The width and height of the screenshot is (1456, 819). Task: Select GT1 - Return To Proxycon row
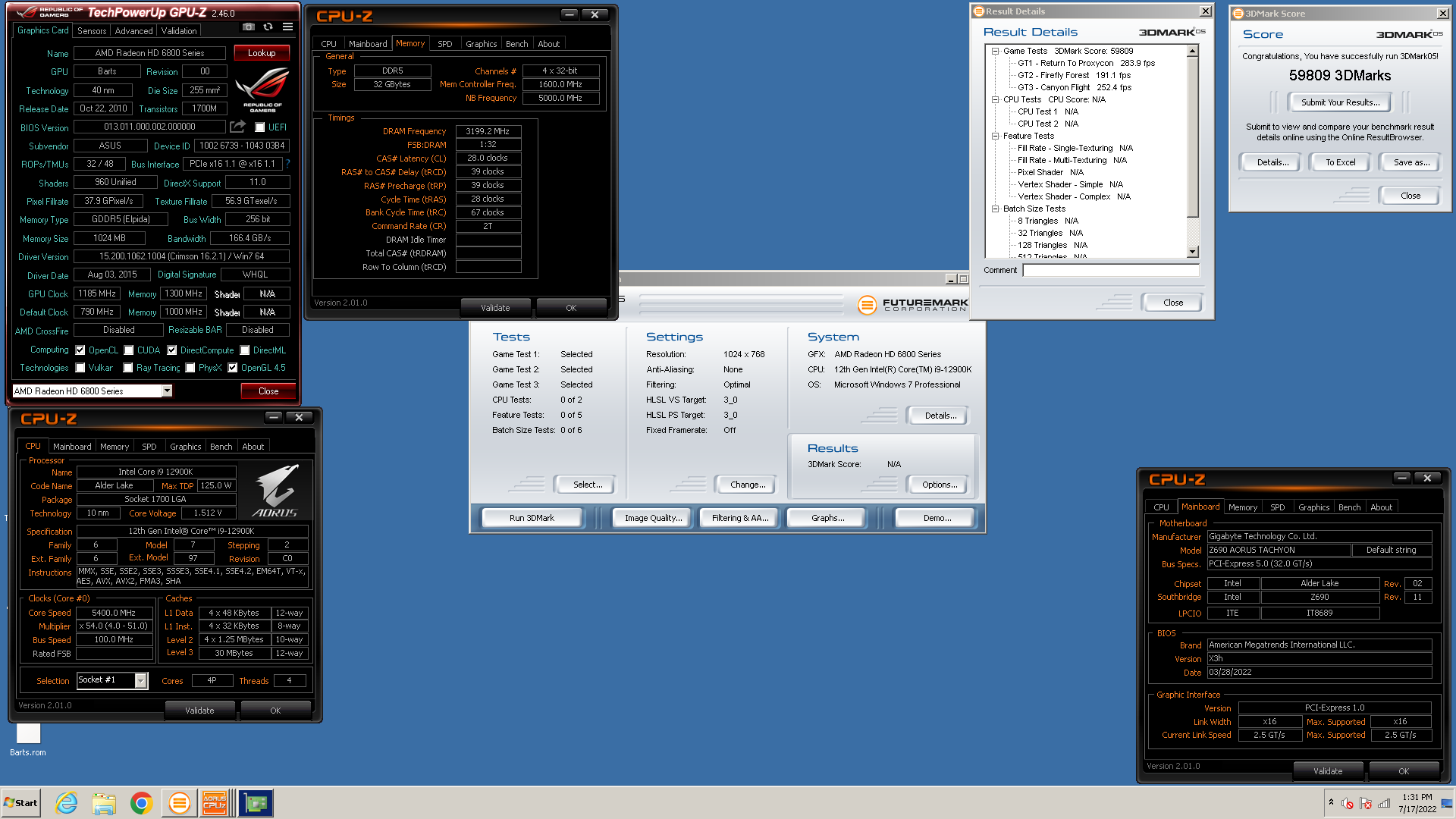[1086, 63]
